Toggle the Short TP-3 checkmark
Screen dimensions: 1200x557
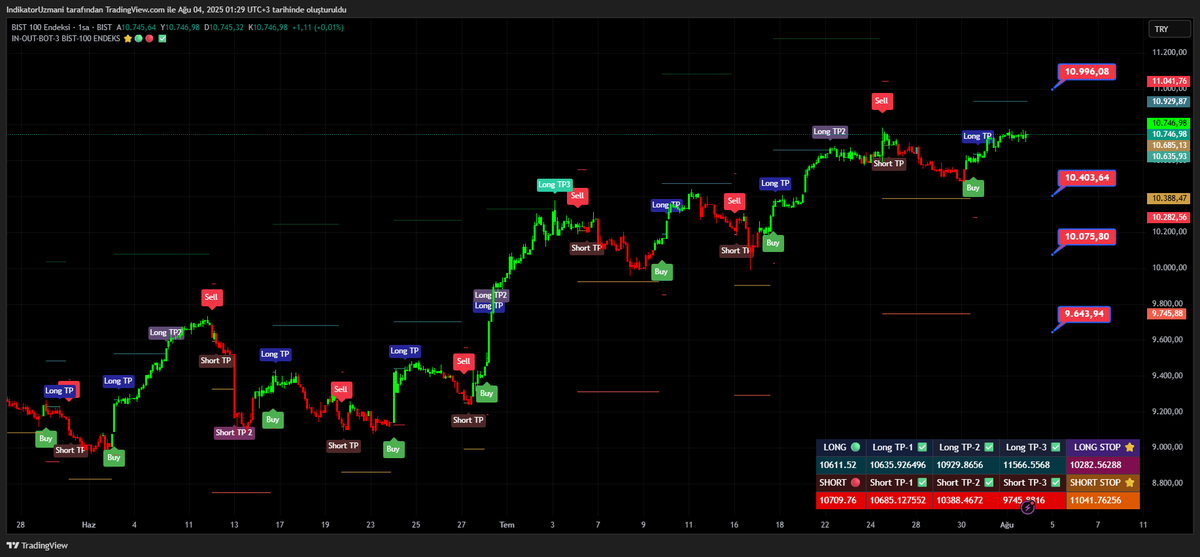1055,483
